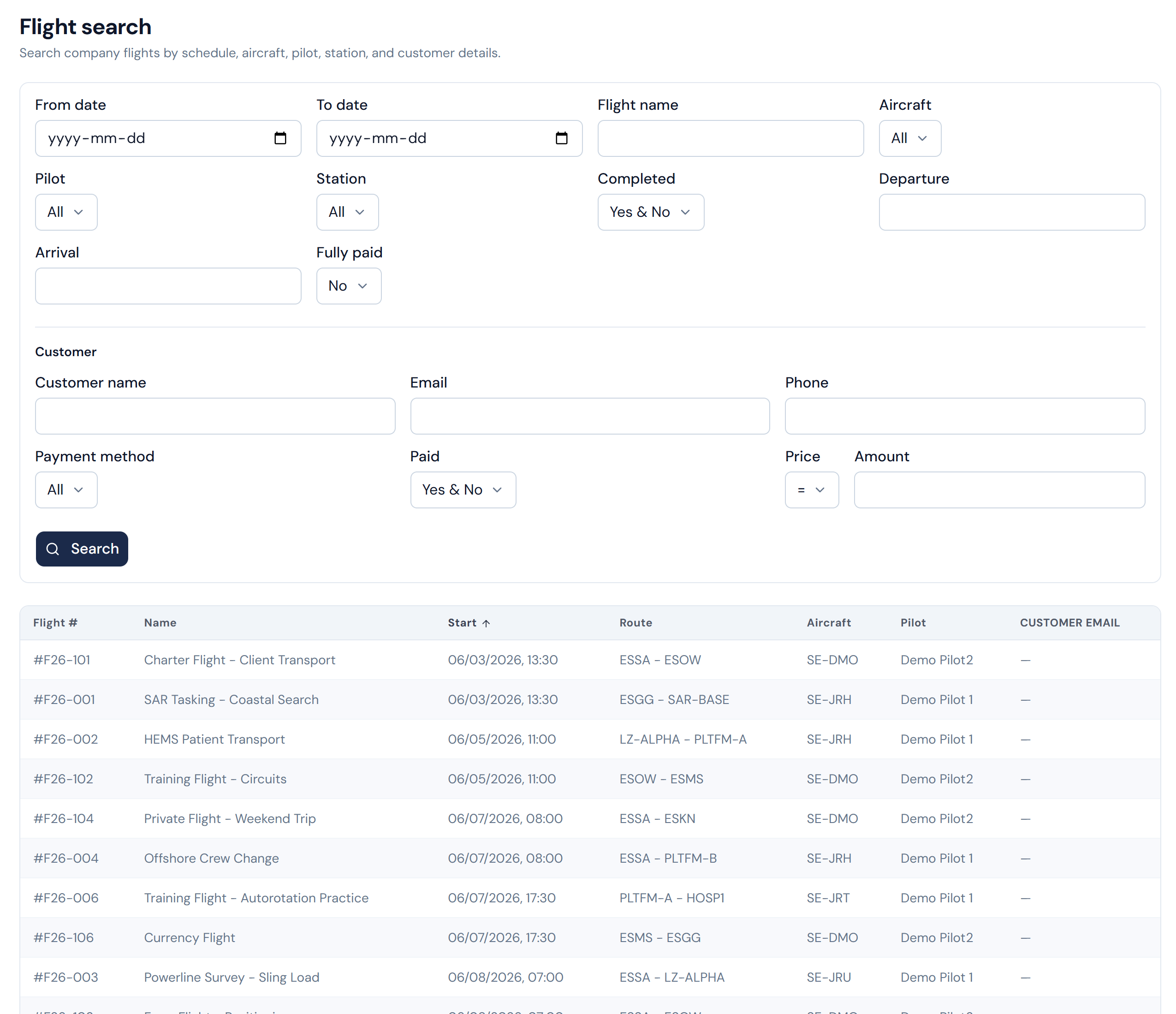Focus the Departure input field

(x=1012, y=212)
